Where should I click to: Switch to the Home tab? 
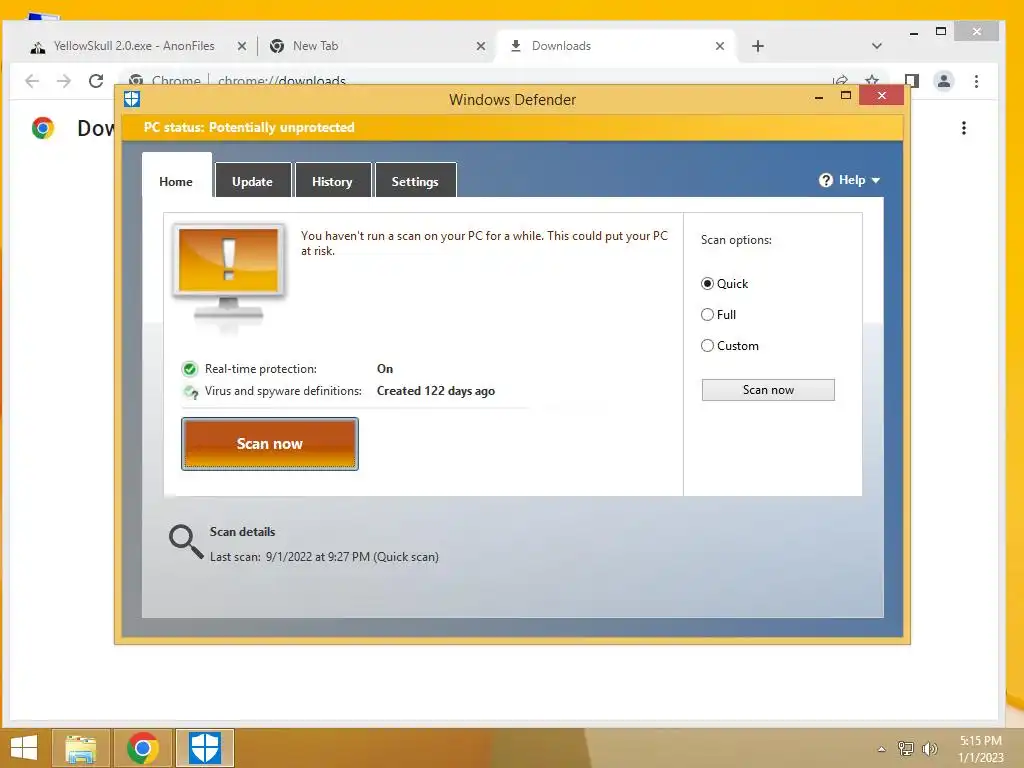point(176,180)
